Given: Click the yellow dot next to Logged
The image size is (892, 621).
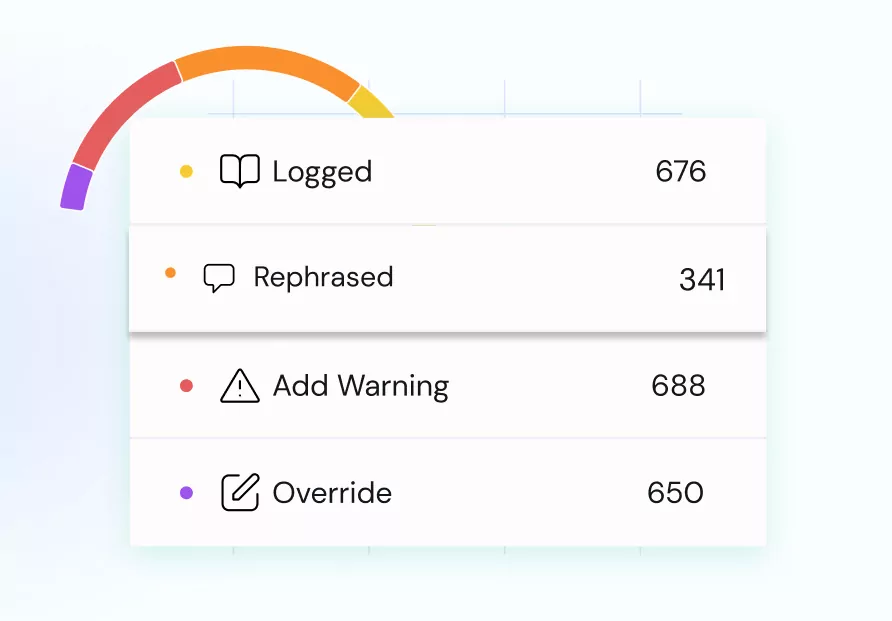Looking at the screenshot, I should (186, 171).
